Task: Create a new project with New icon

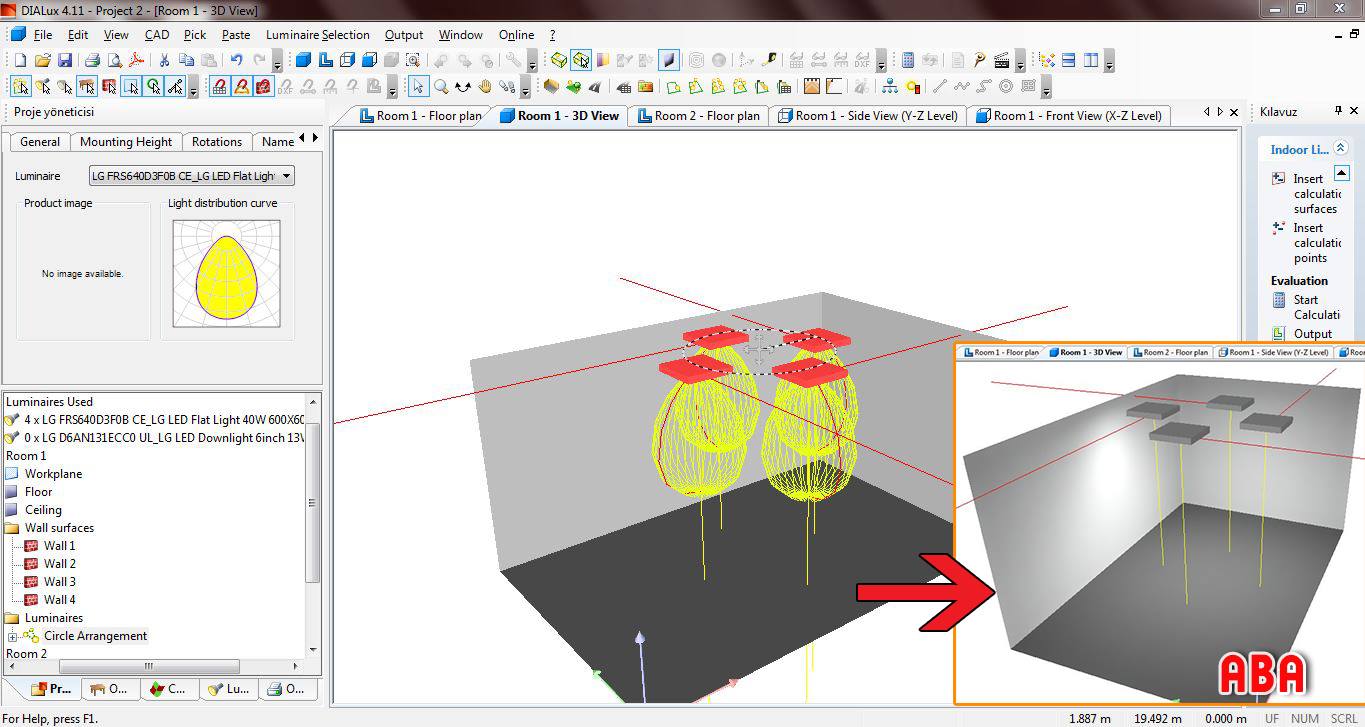Action: pyautogui.click(x=20, y=61)
